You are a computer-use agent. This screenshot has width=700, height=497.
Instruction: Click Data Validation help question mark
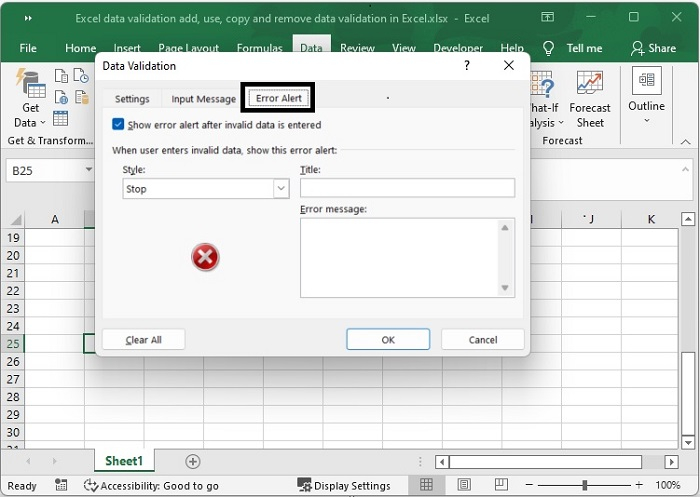click(467, 66)
